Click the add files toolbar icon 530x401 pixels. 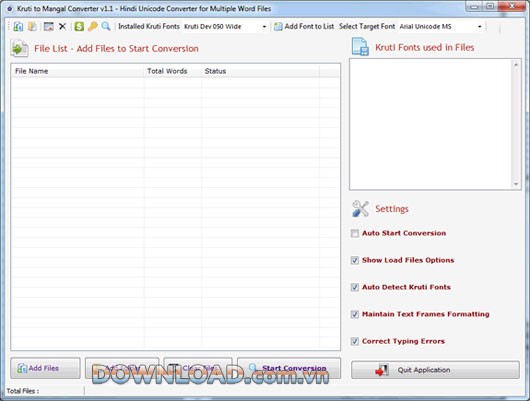(x=18, y=26)
